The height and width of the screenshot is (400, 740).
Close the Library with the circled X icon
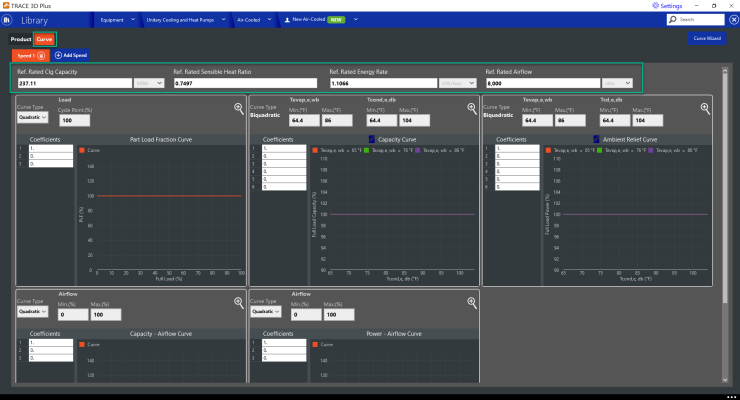[x=734, y=20]
